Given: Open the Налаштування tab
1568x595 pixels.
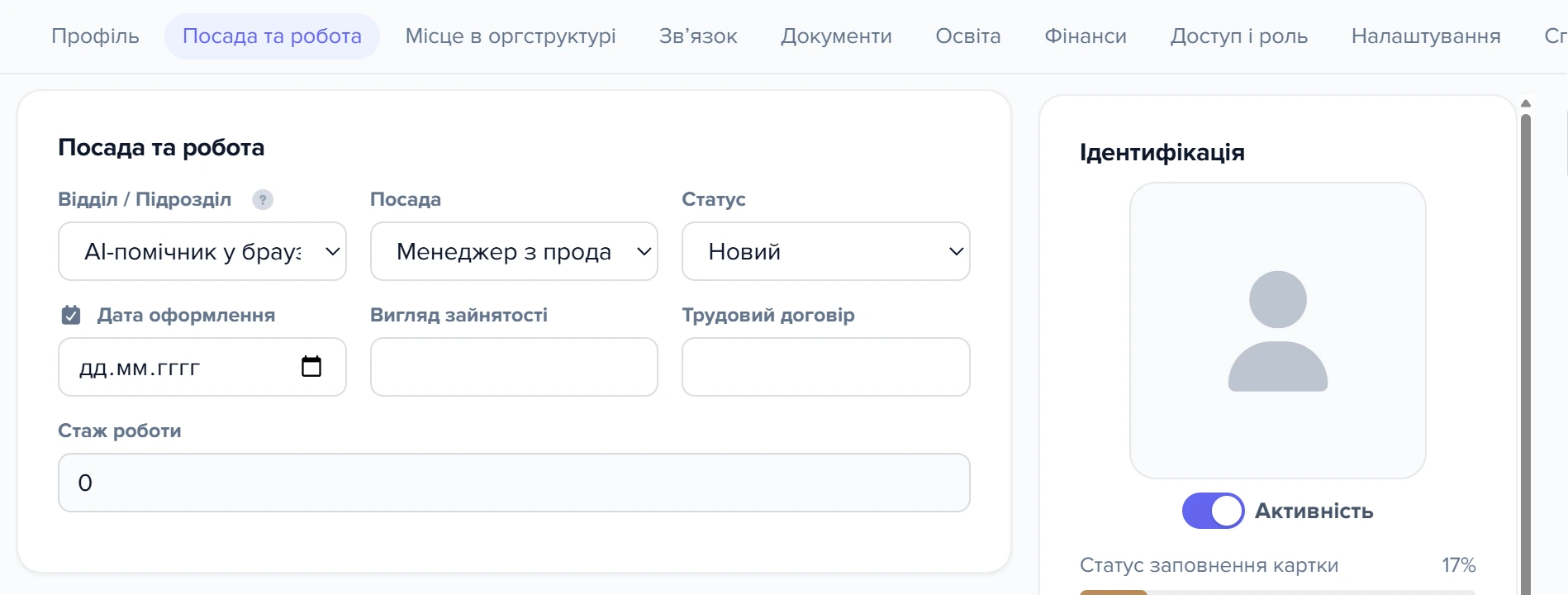Looking at the screenshot, I should coord(1426,36).
